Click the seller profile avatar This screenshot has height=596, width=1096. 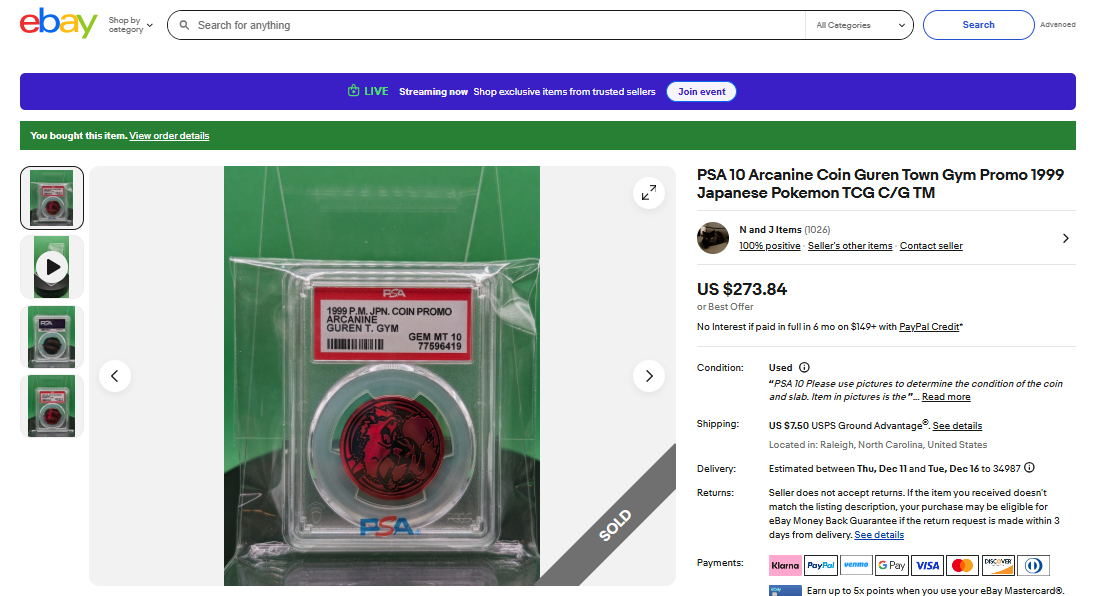tap(713, 238)
